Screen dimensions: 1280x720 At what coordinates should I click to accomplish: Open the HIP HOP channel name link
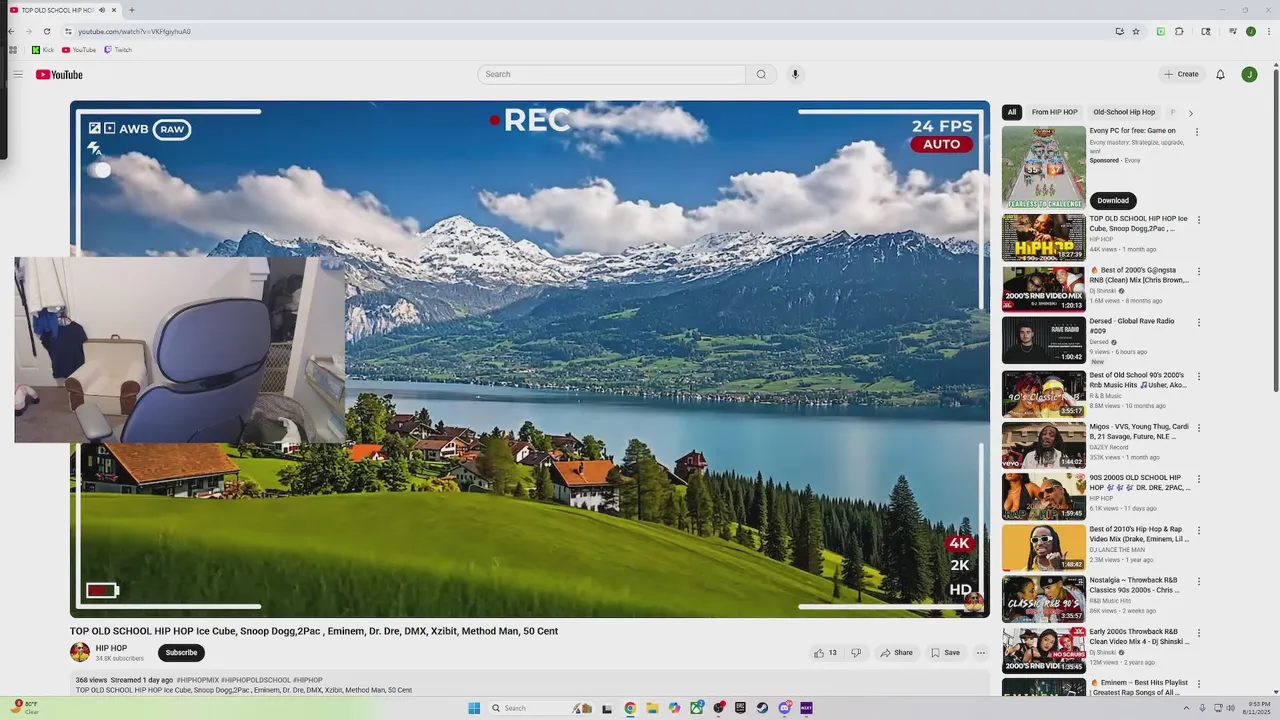click(111, 648)
